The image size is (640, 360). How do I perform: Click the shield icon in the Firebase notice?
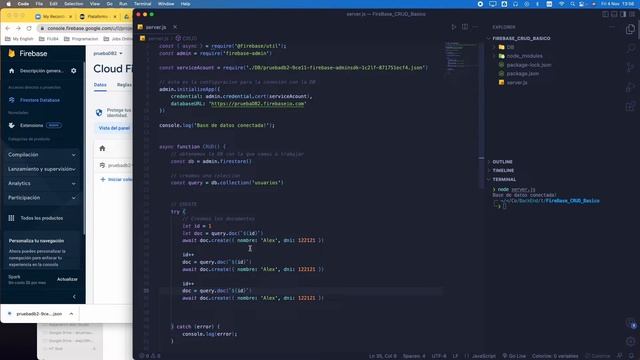pyautogui.click(x=99, y=113)
